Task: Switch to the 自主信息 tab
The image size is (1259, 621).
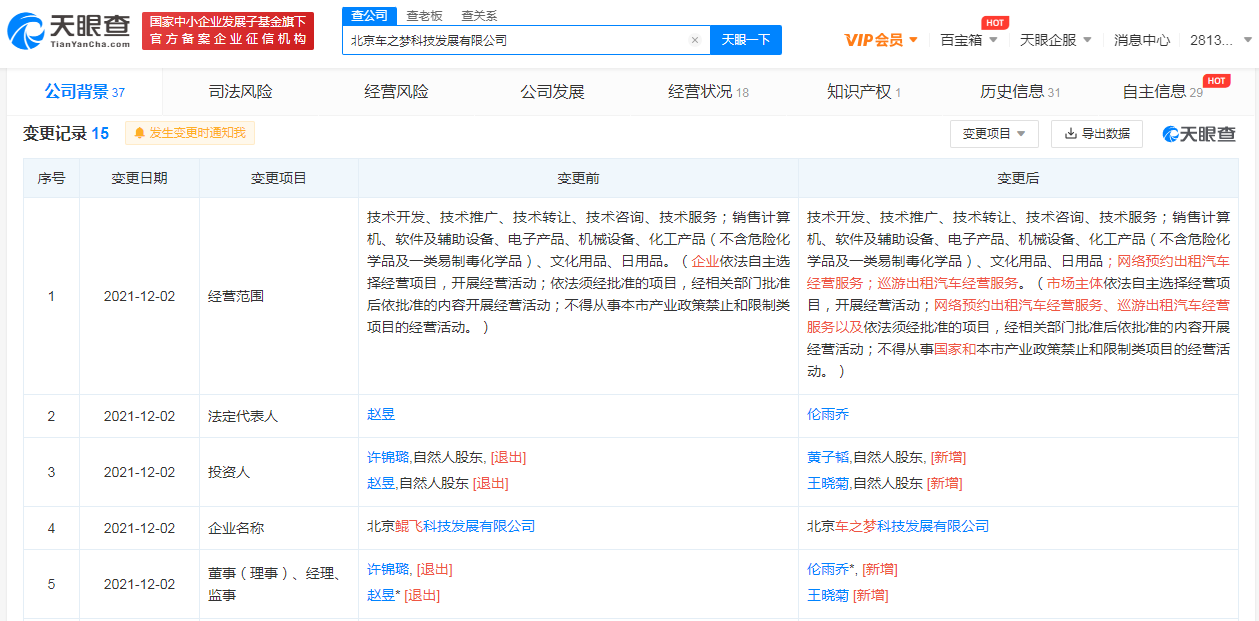Action: pyautogui.click(x=1163, y=92)
